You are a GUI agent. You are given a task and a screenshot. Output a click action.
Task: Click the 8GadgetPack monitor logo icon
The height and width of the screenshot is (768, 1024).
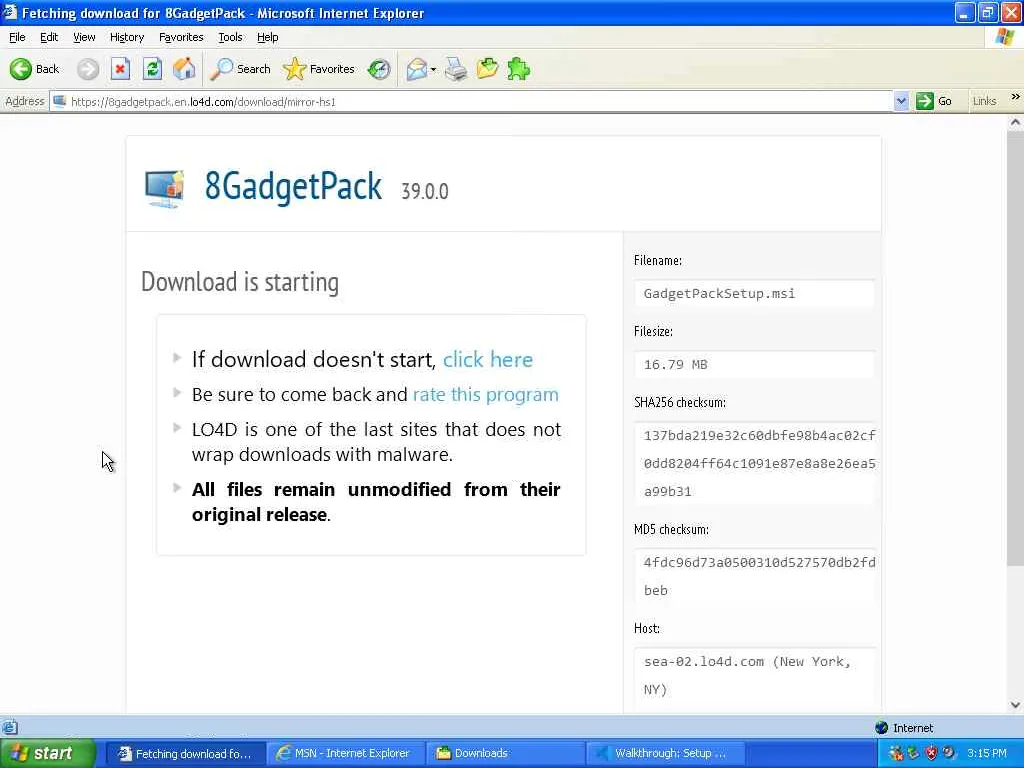(165, 189)
